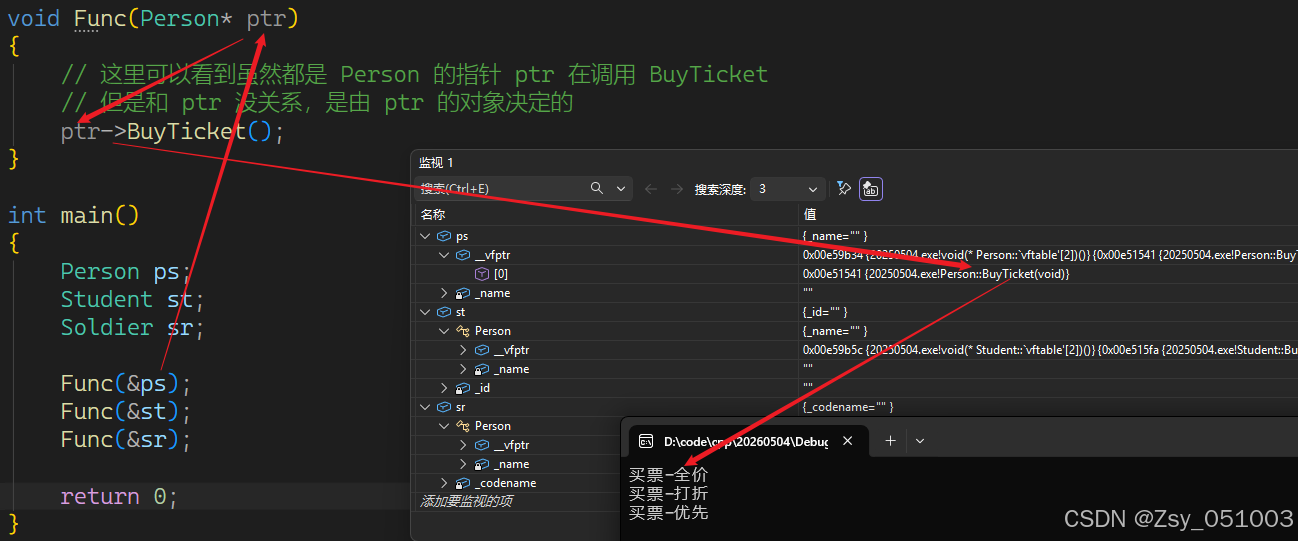This screenshot has width=1298, height=541.
Task: Expand _name under sr Person
Action: coord(464,464)
